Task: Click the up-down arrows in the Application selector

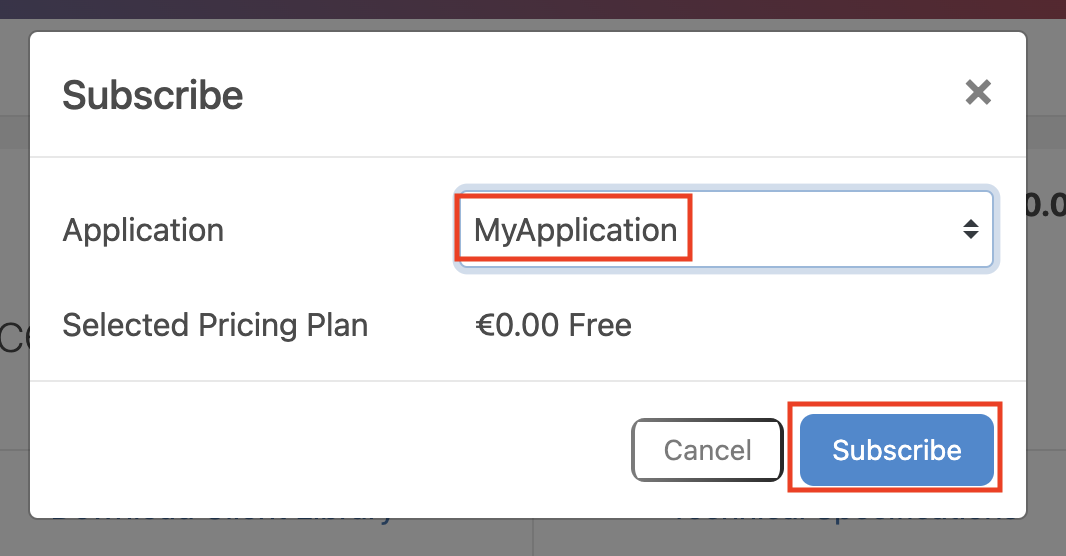Action: [x=970, y=230]
